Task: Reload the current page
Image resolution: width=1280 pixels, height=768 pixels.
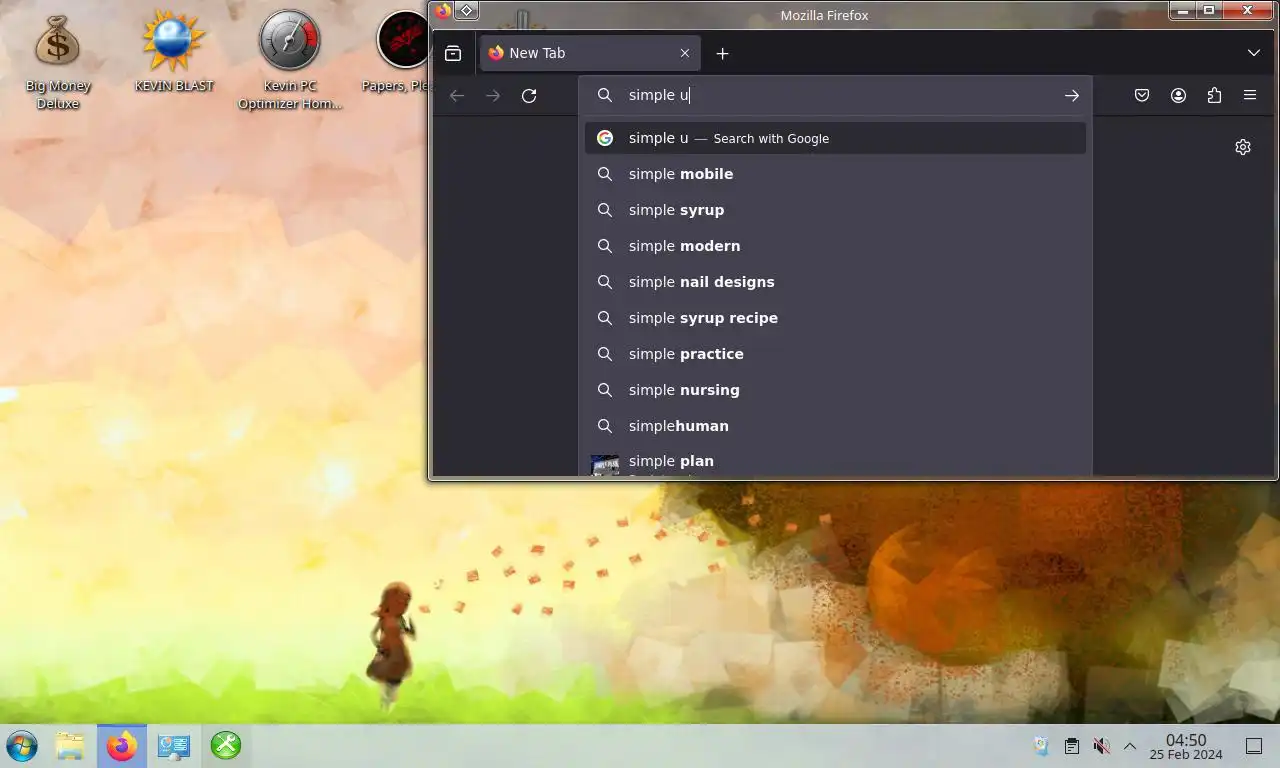Action: [529, 95]
